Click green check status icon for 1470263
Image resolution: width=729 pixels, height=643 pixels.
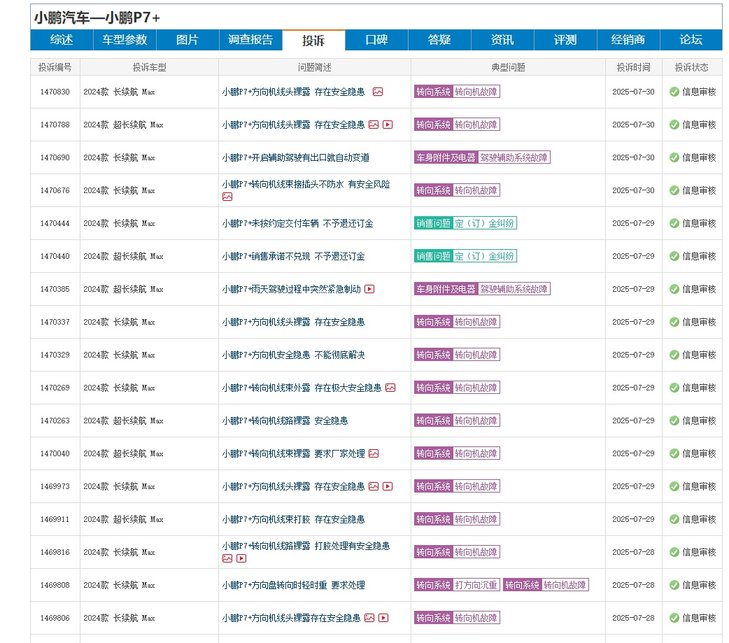674,421
